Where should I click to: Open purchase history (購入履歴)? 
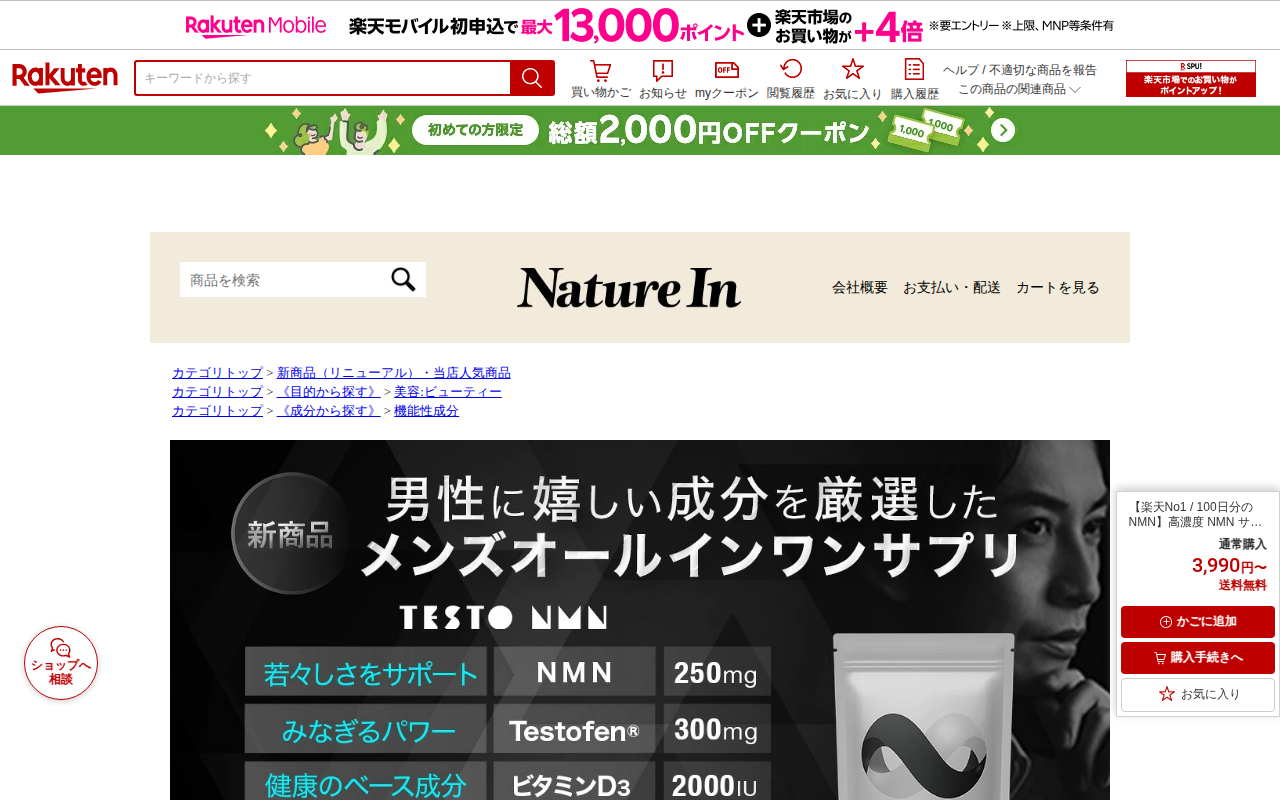(x=915, y=79)
